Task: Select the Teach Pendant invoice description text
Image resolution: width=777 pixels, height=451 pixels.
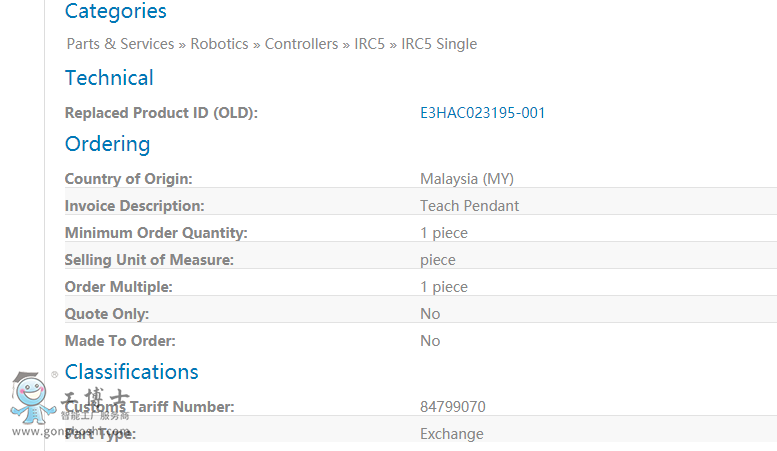Action: tap(469, 206)
